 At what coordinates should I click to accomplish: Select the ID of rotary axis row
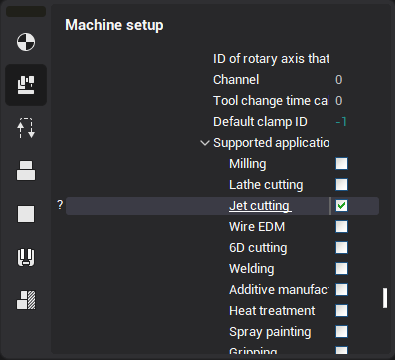pos(271,59)
